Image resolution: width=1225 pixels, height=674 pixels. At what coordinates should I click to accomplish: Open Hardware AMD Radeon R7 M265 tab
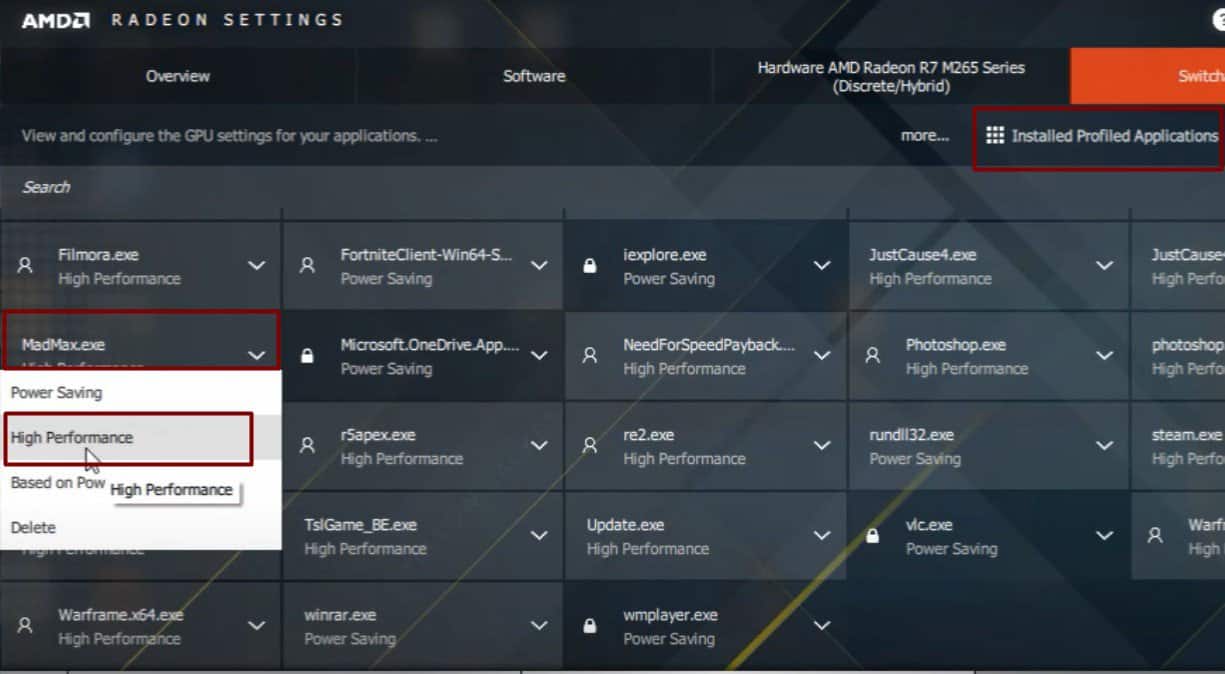[891, 76]
